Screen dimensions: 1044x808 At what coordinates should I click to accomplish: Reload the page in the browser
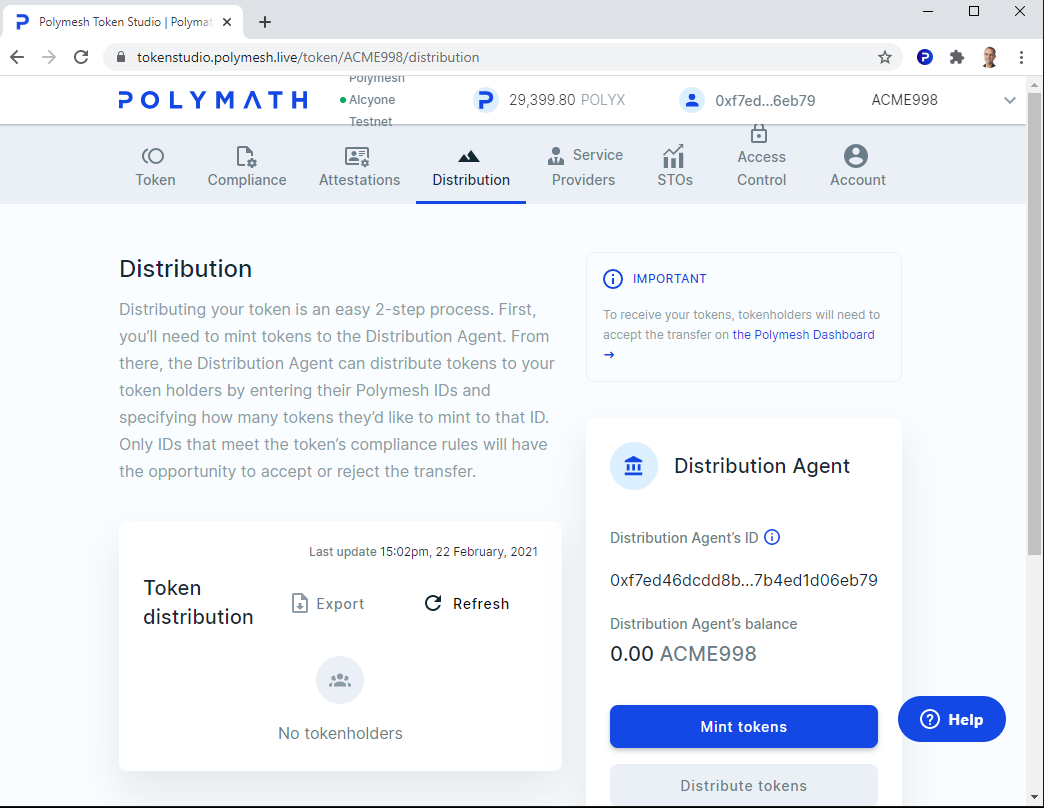[81, 57]
